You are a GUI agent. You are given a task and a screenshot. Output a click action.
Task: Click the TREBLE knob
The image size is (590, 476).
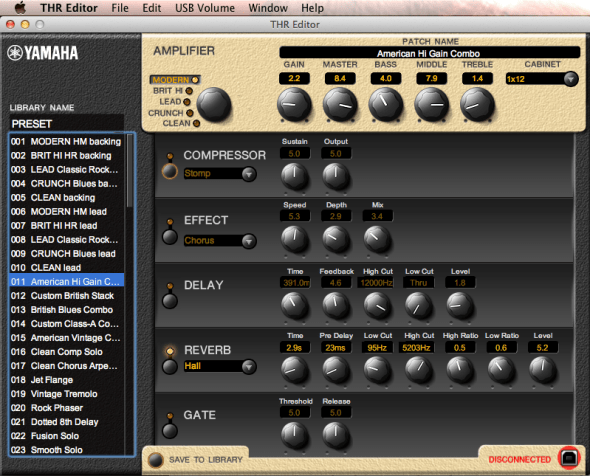[x=477, y=105]
